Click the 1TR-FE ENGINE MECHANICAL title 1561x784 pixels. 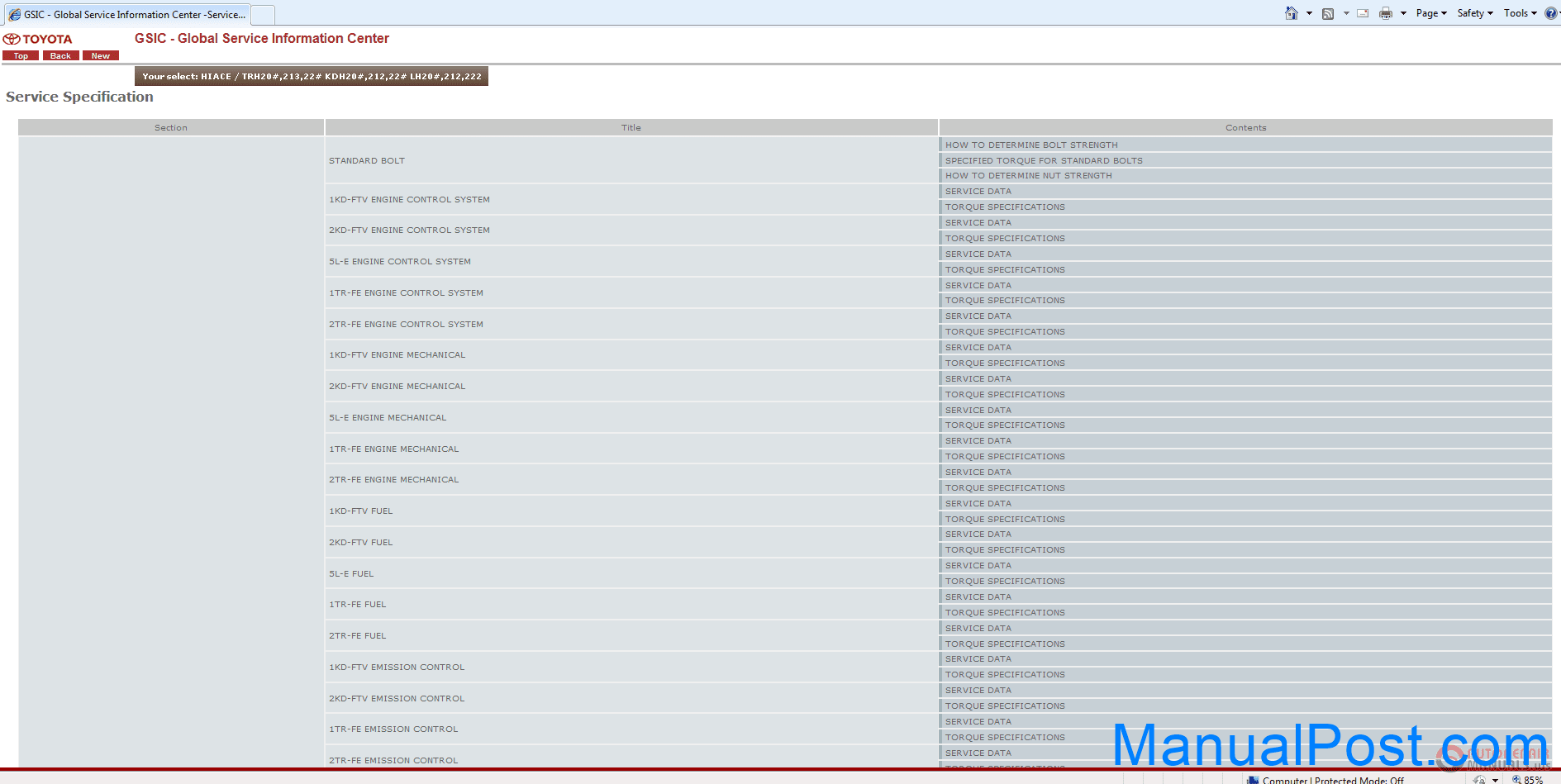point(394,449)
